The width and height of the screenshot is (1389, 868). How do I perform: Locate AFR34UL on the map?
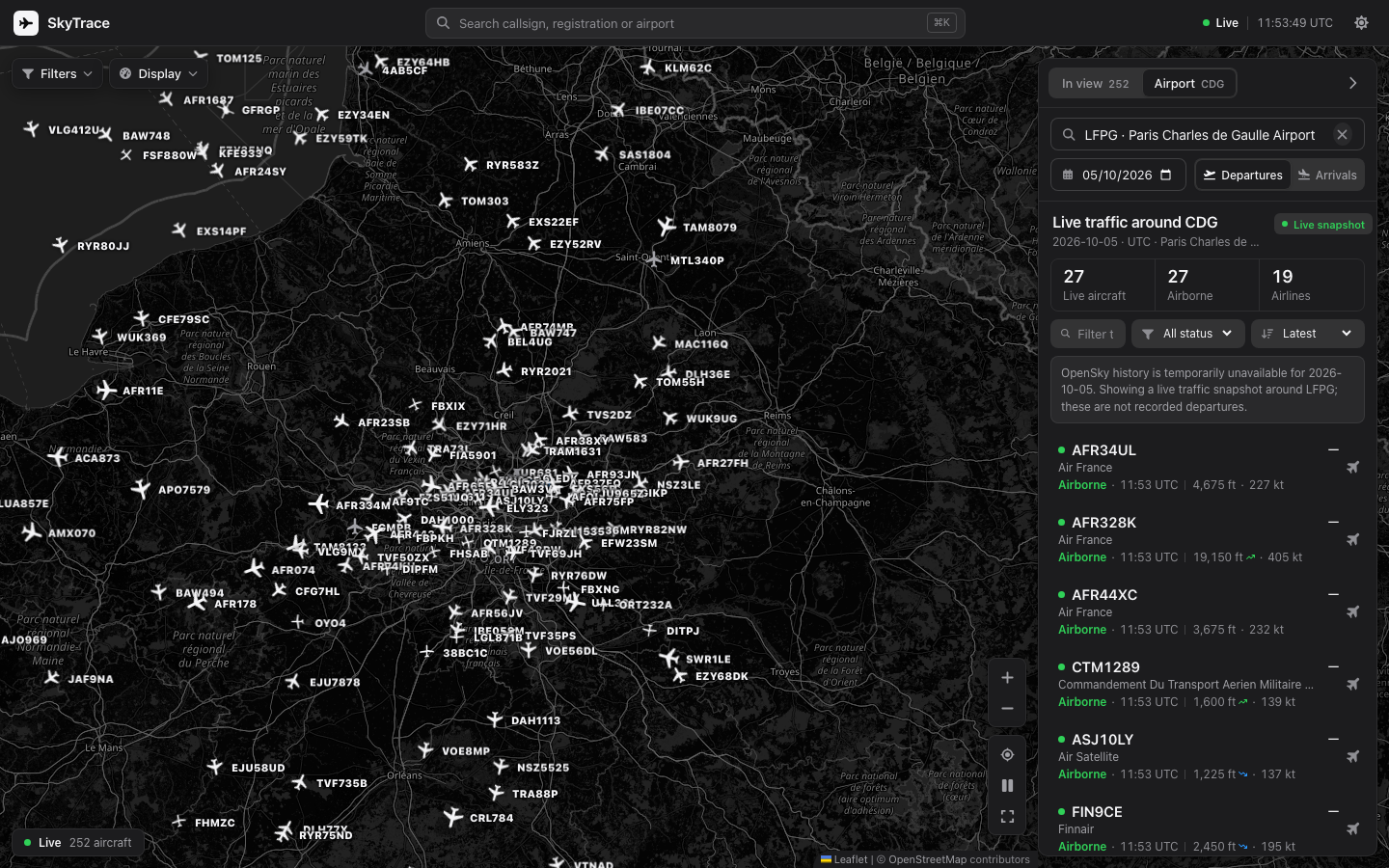1352,468
